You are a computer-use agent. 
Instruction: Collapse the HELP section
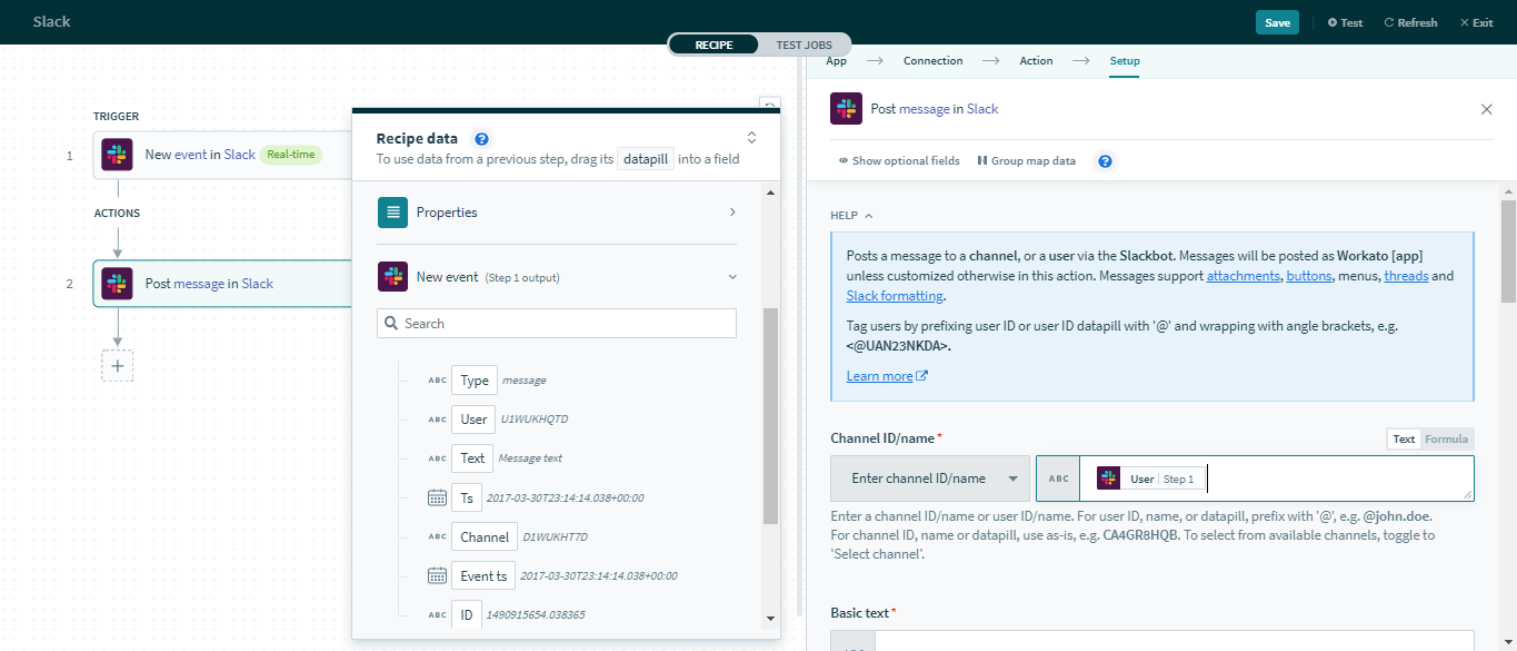tap(852, 216)
